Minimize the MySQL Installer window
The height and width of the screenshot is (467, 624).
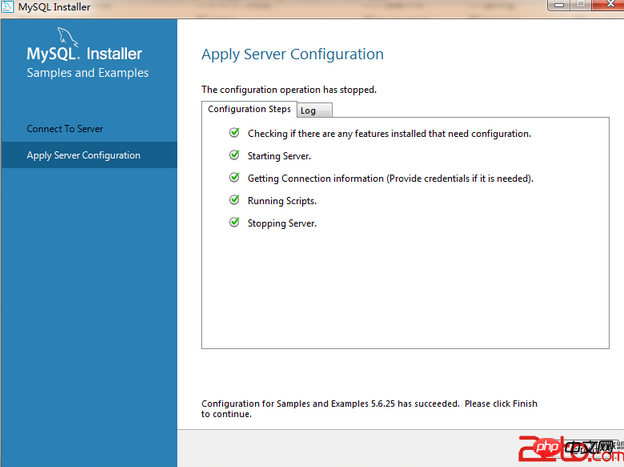(x=559, y=5)
